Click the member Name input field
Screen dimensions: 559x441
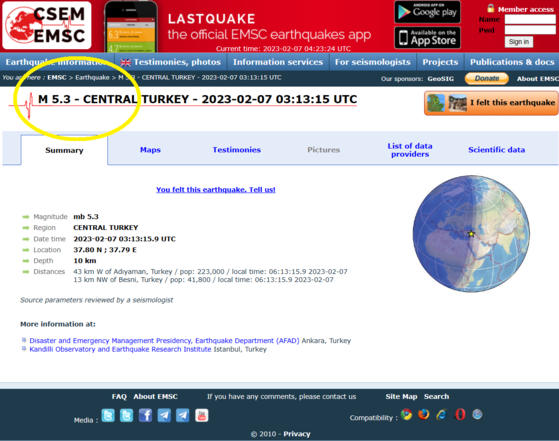(530, 19)
